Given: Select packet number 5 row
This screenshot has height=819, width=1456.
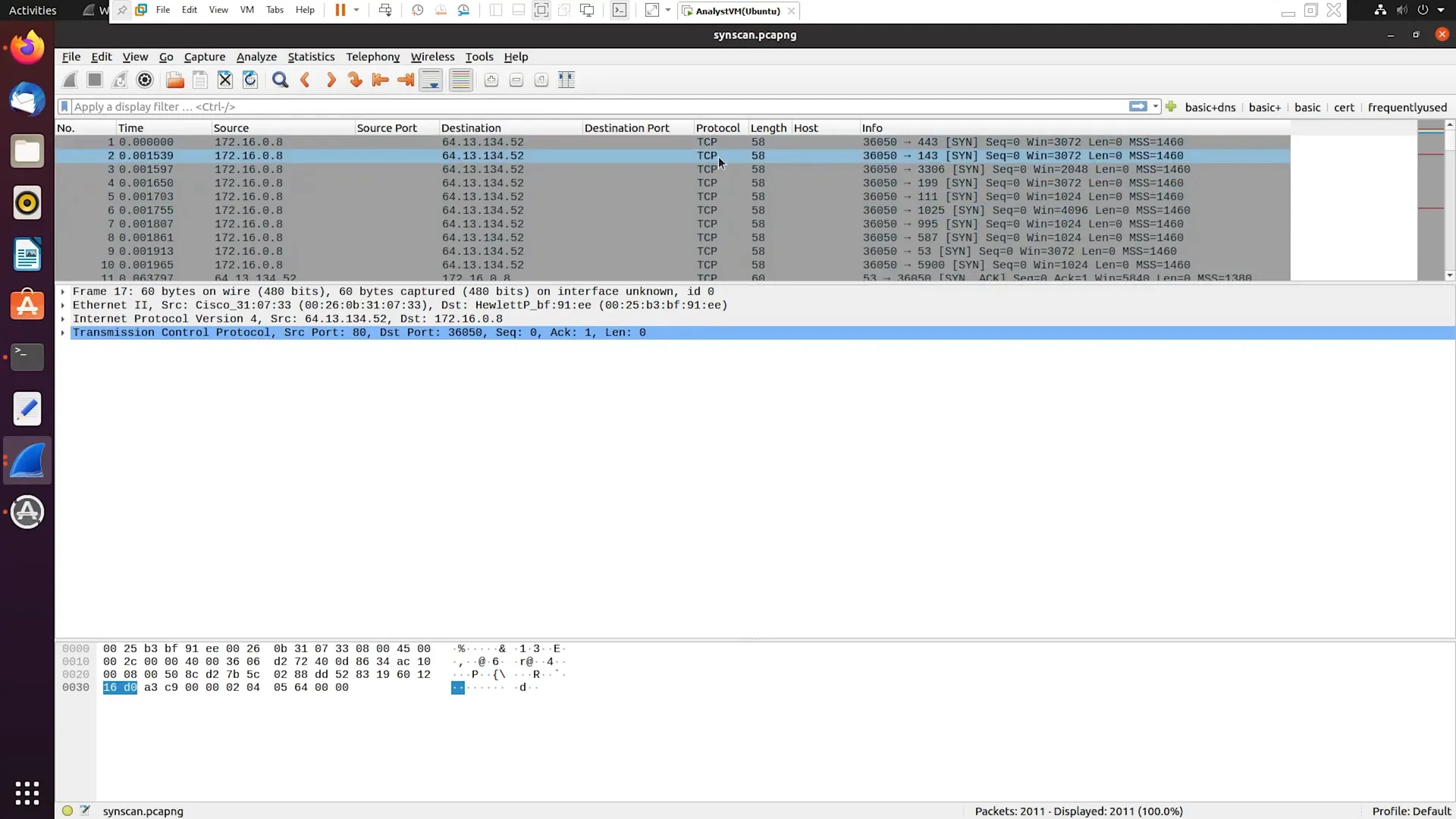Looking at the screenshot, I should tap(673, 196).
